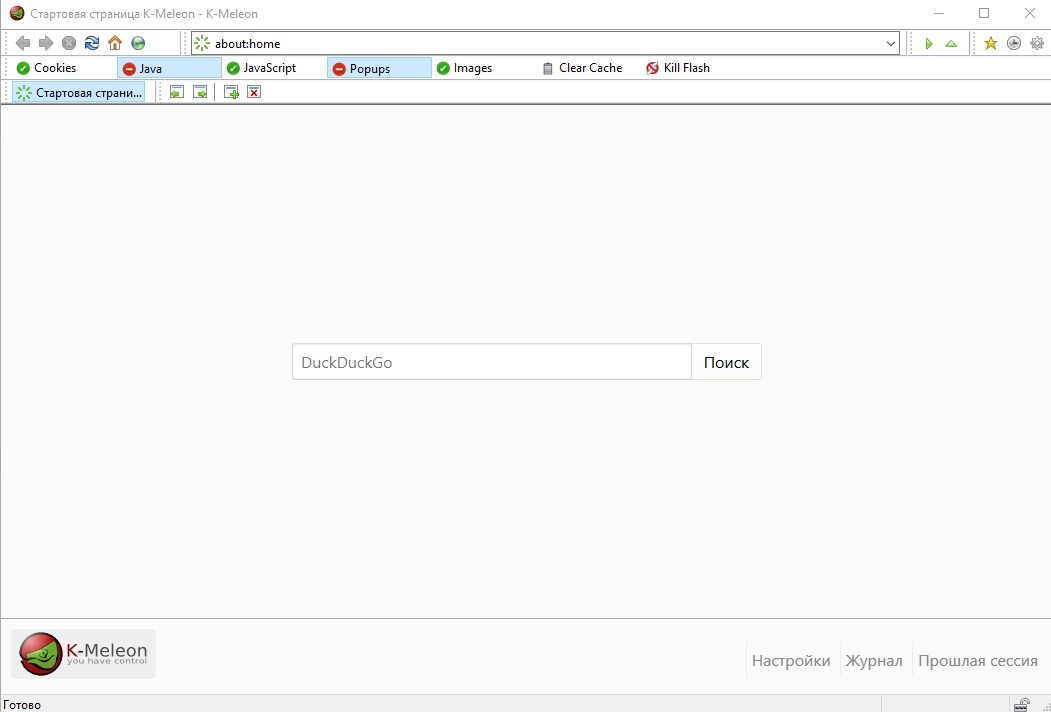Focus the DuckDuckGo search box
1051x712 pixels.
click(492, 362)
